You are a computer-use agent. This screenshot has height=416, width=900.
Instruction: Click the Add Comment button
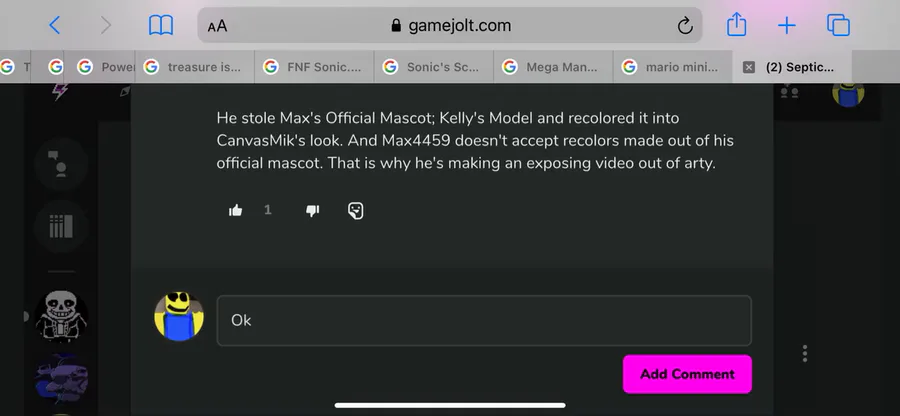point(687,374)
